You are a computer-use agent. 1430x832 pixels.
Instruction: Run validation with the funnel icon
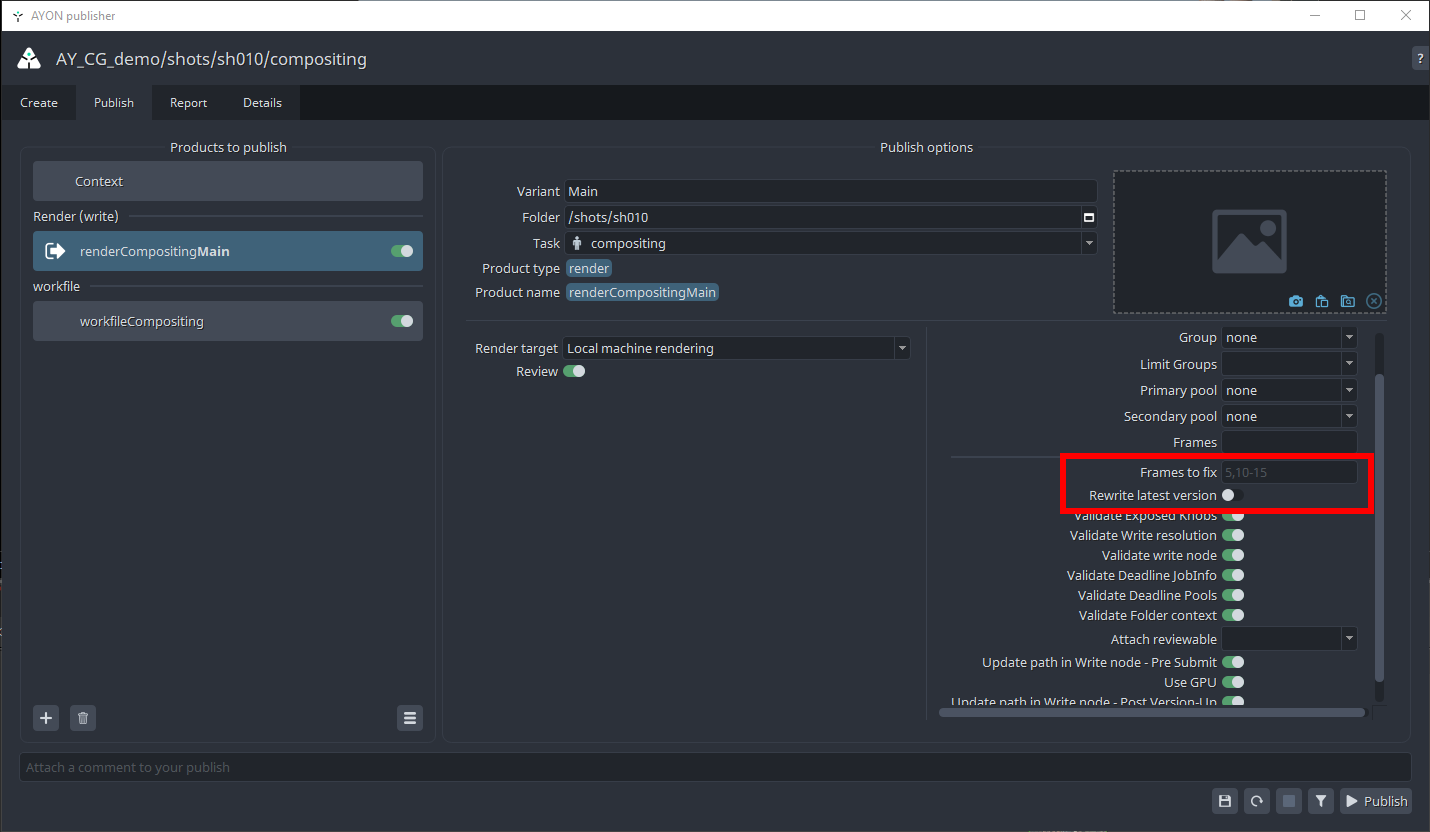(1321, 800)
